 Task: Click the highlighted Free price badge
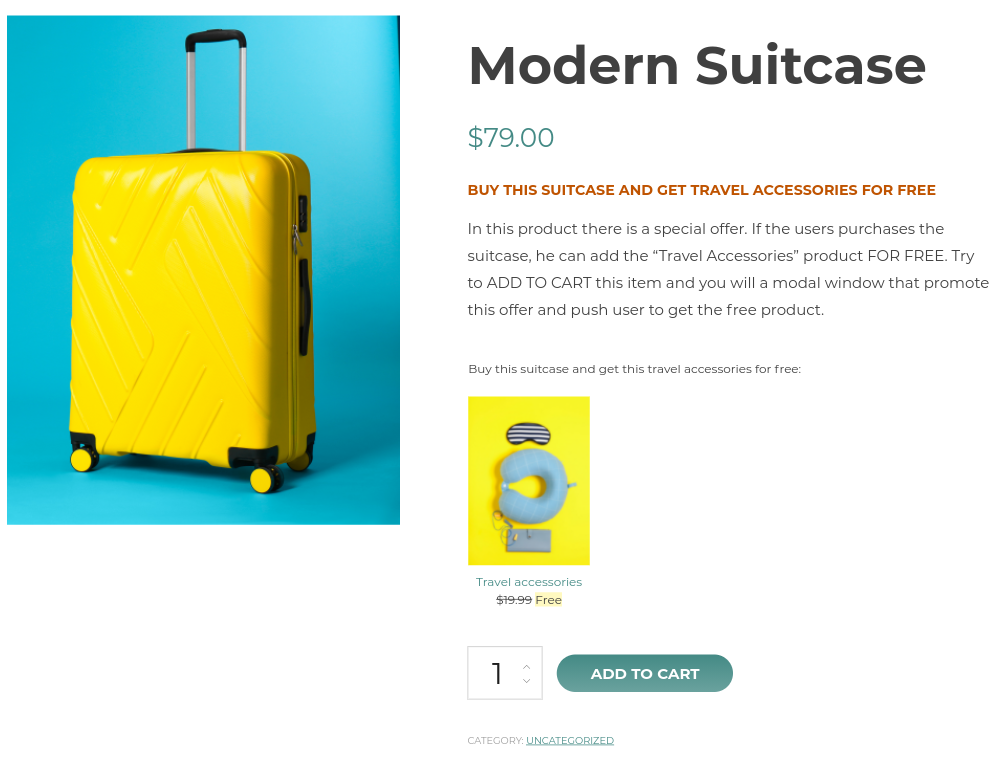pyautogui.click(x=548, y=600)
